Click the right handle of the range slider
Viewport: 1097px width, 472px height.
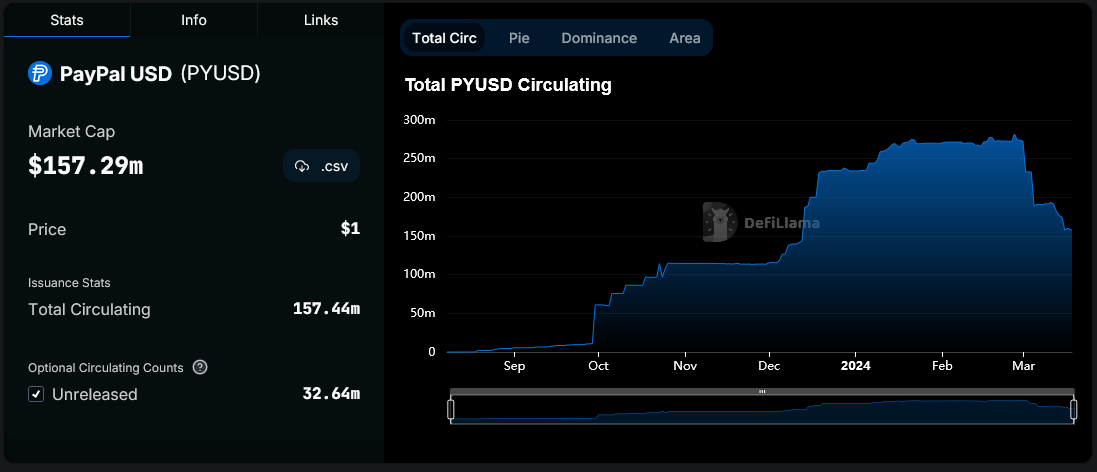[1073, 409]
